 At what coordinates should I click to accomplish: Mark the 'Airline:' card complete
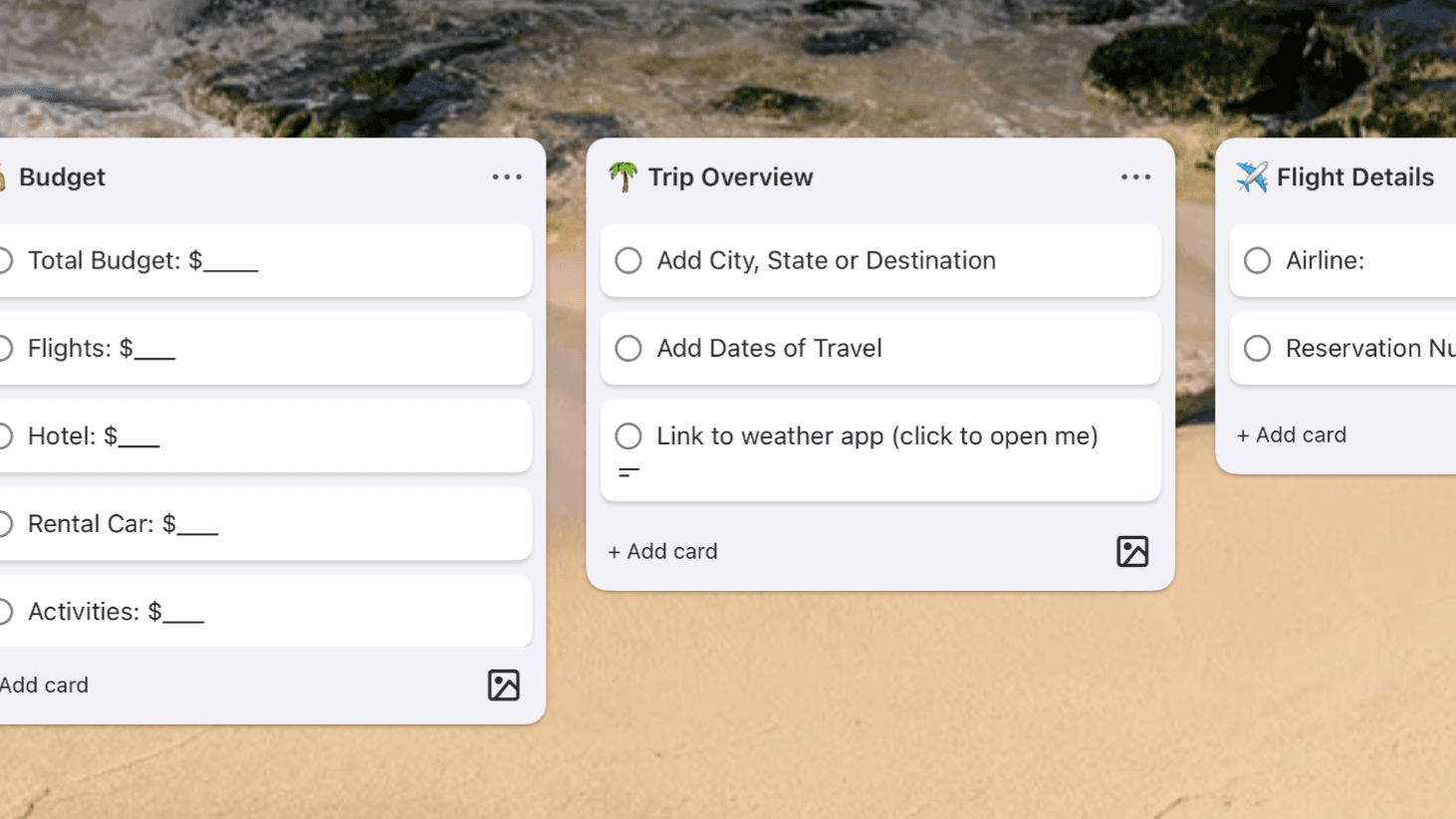1257,261
